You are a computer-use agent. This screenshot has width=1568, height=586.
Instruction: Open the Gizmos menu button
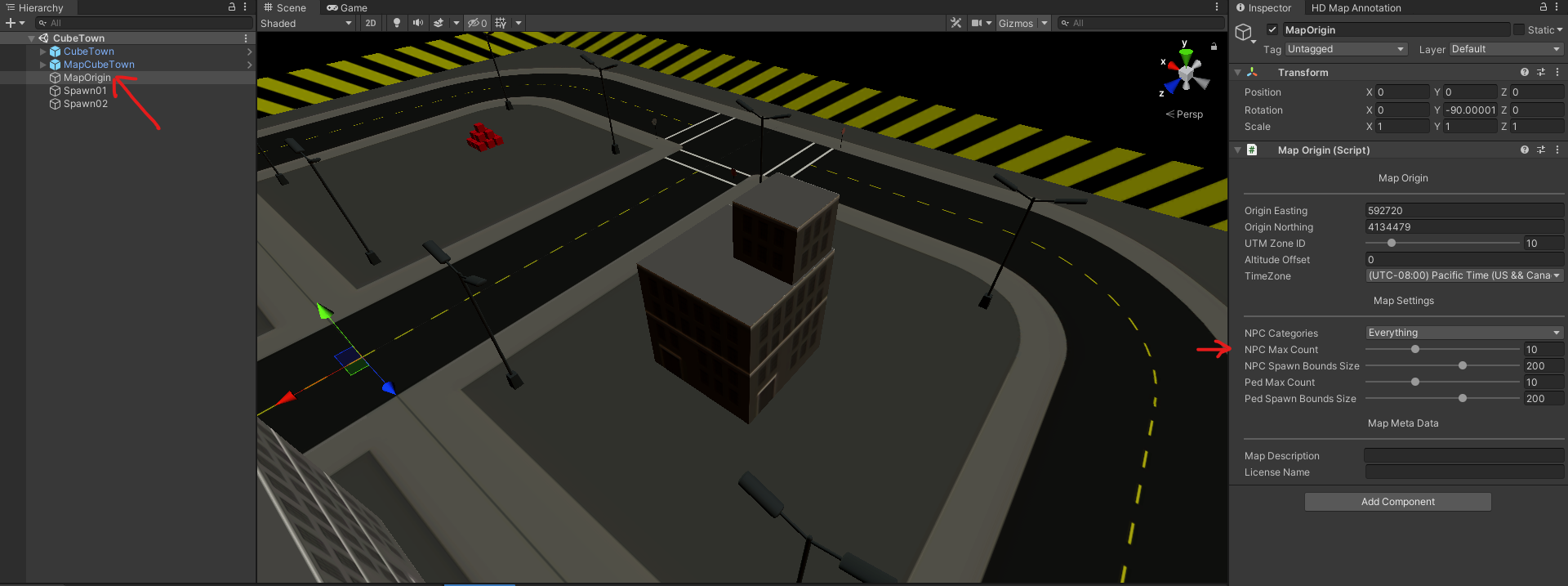coord(1015,23)
